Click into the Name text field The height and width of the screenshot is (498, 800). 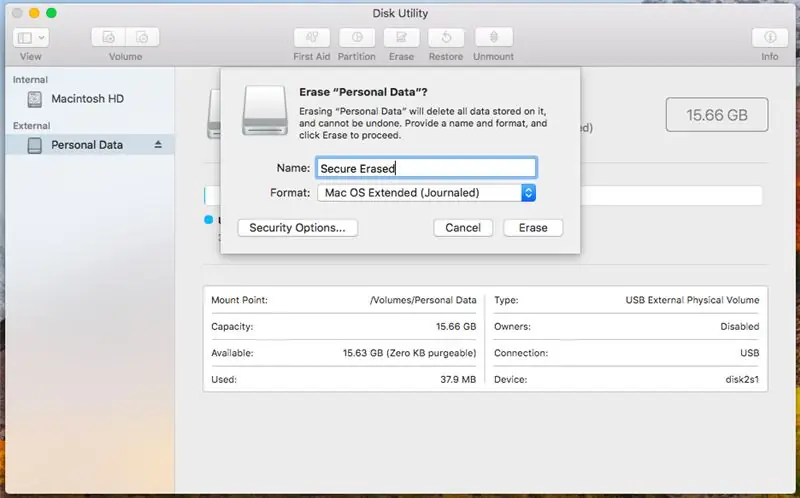tap(427, 168)
